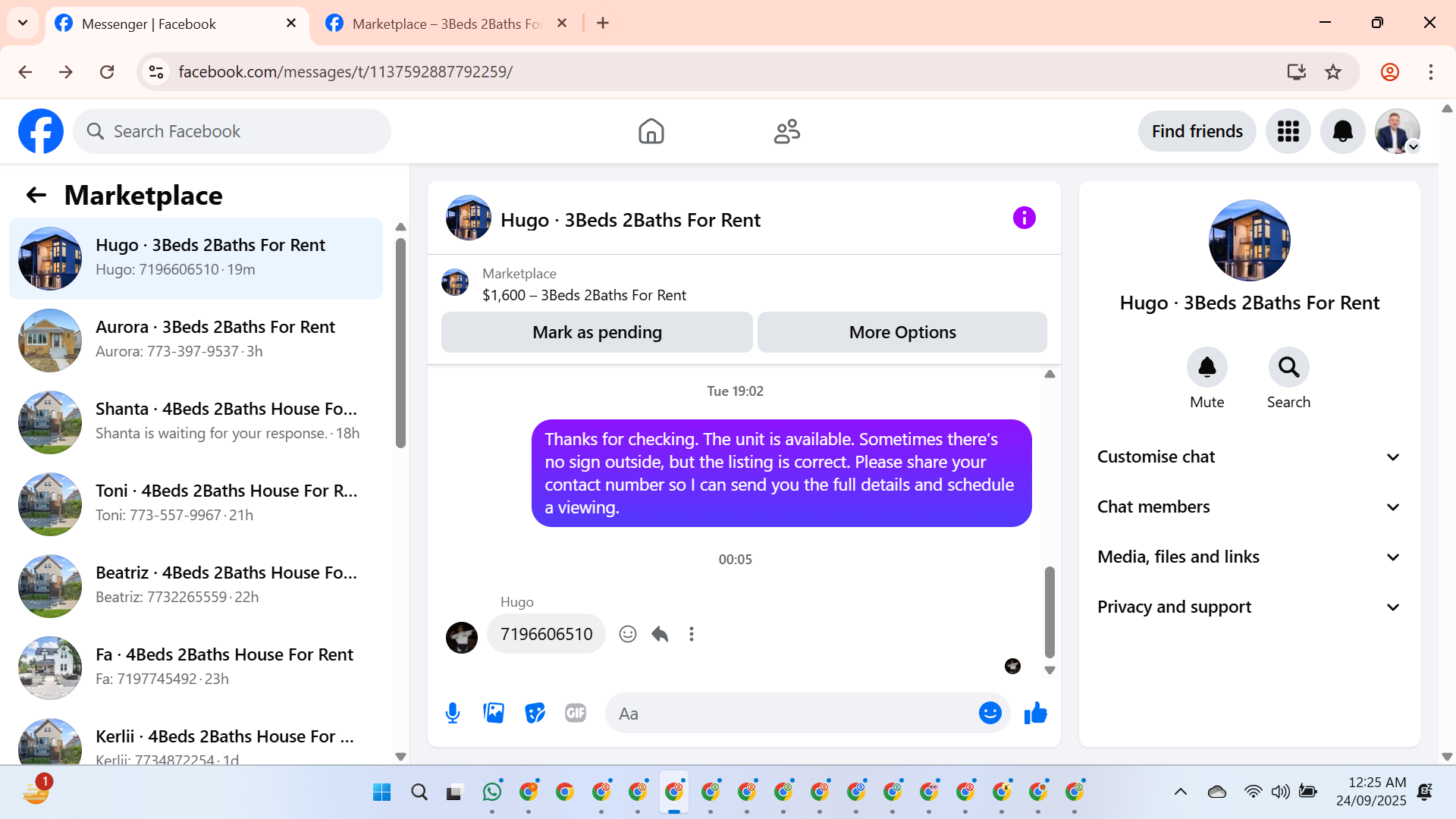Click Mark as pending button
1456x819 pixels.
pos(597,332)
